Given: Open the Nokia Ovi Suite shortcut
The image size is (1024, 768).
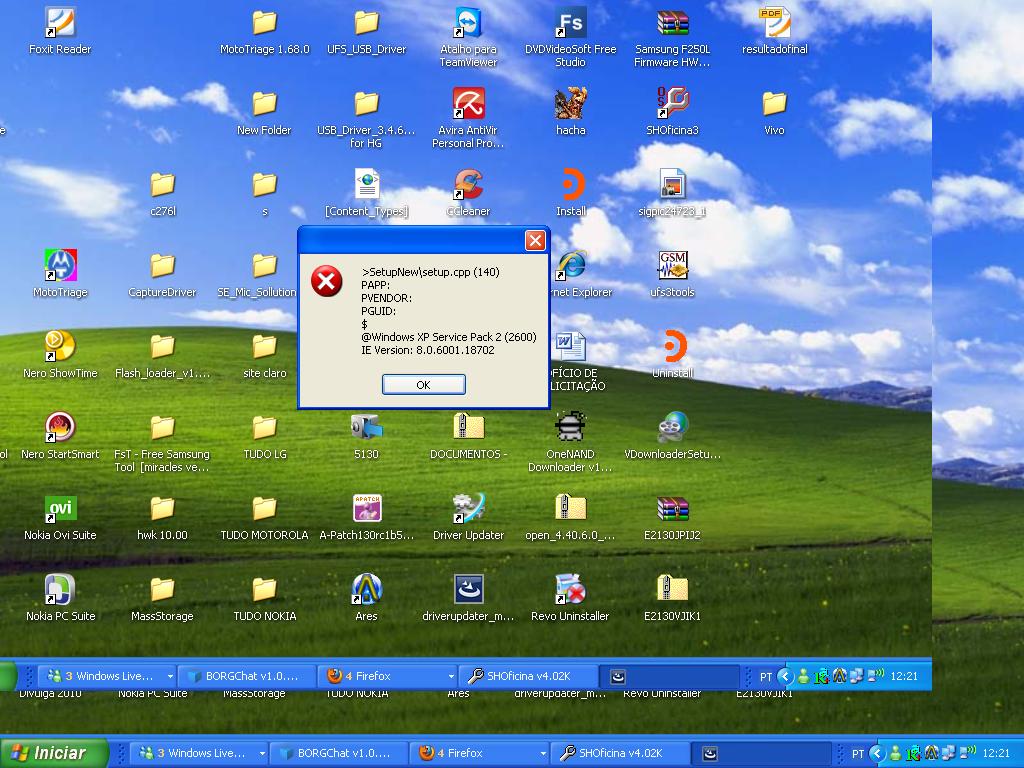Looking at the screenshot, I should (x=60, y=508).
